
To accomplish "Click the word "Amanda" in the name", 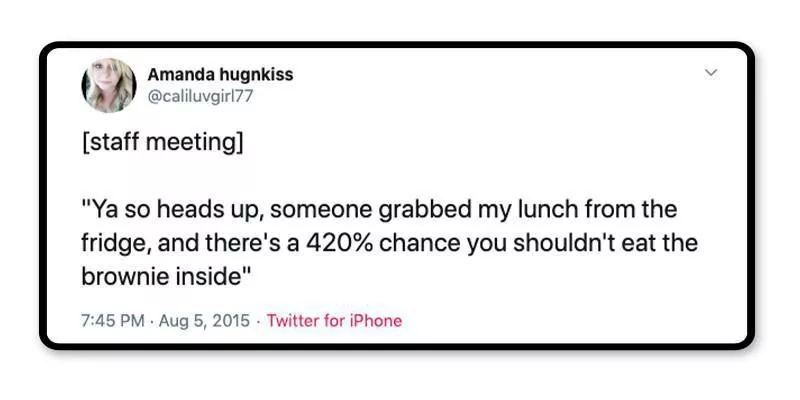I will (x=177, y=75).
